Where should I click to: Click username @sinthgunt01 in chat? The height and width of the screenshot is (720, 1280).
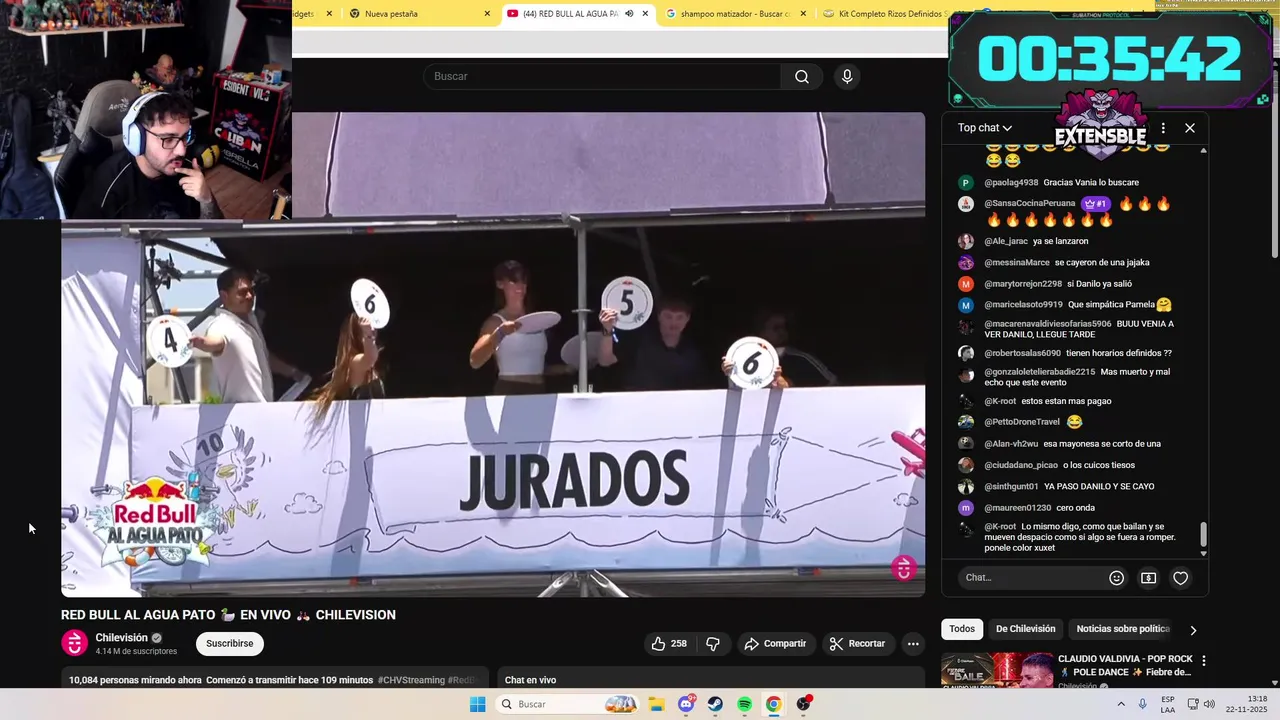1011,487
